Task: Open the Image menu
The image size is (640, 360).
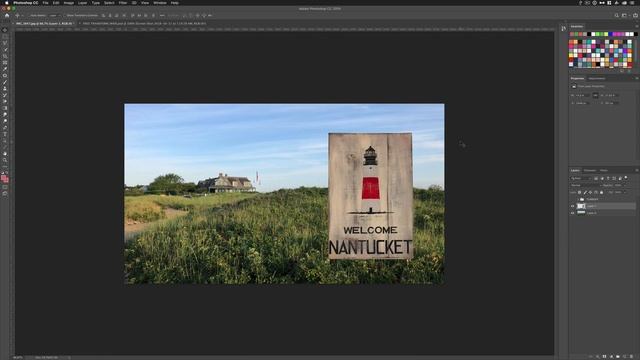Action: [x=69, y=2]
